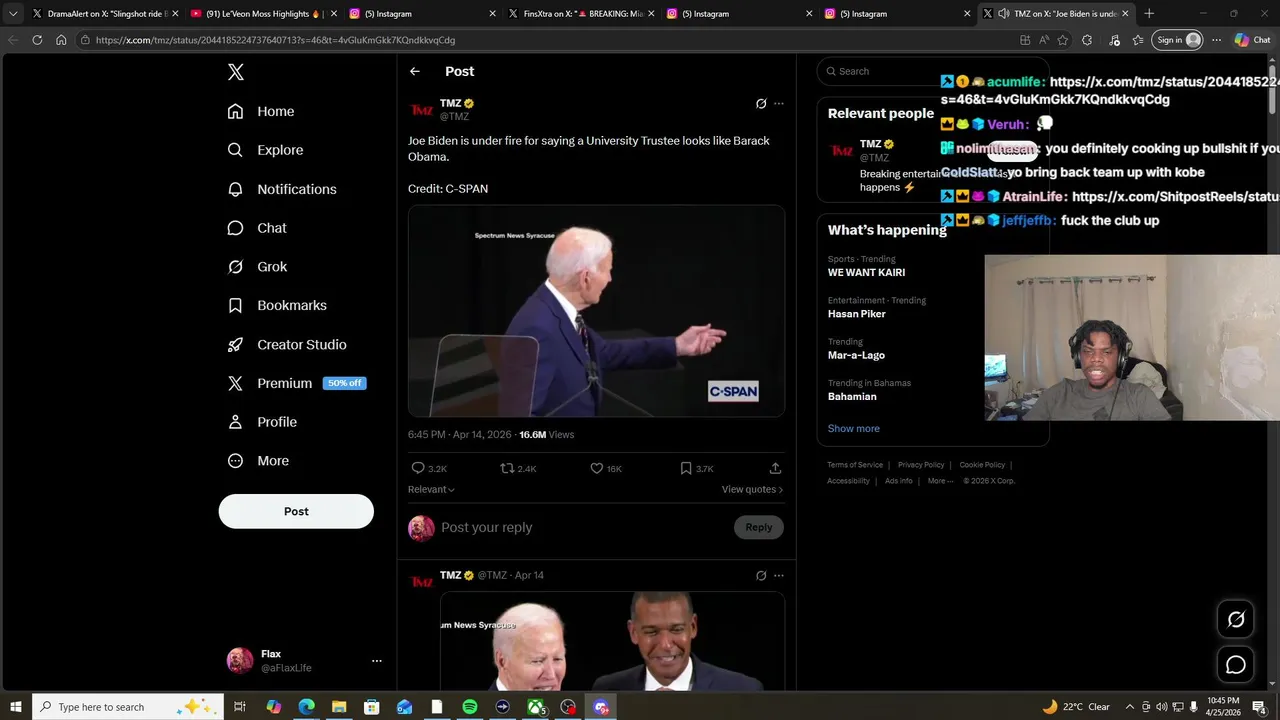Open a new browser tab

1149,14
